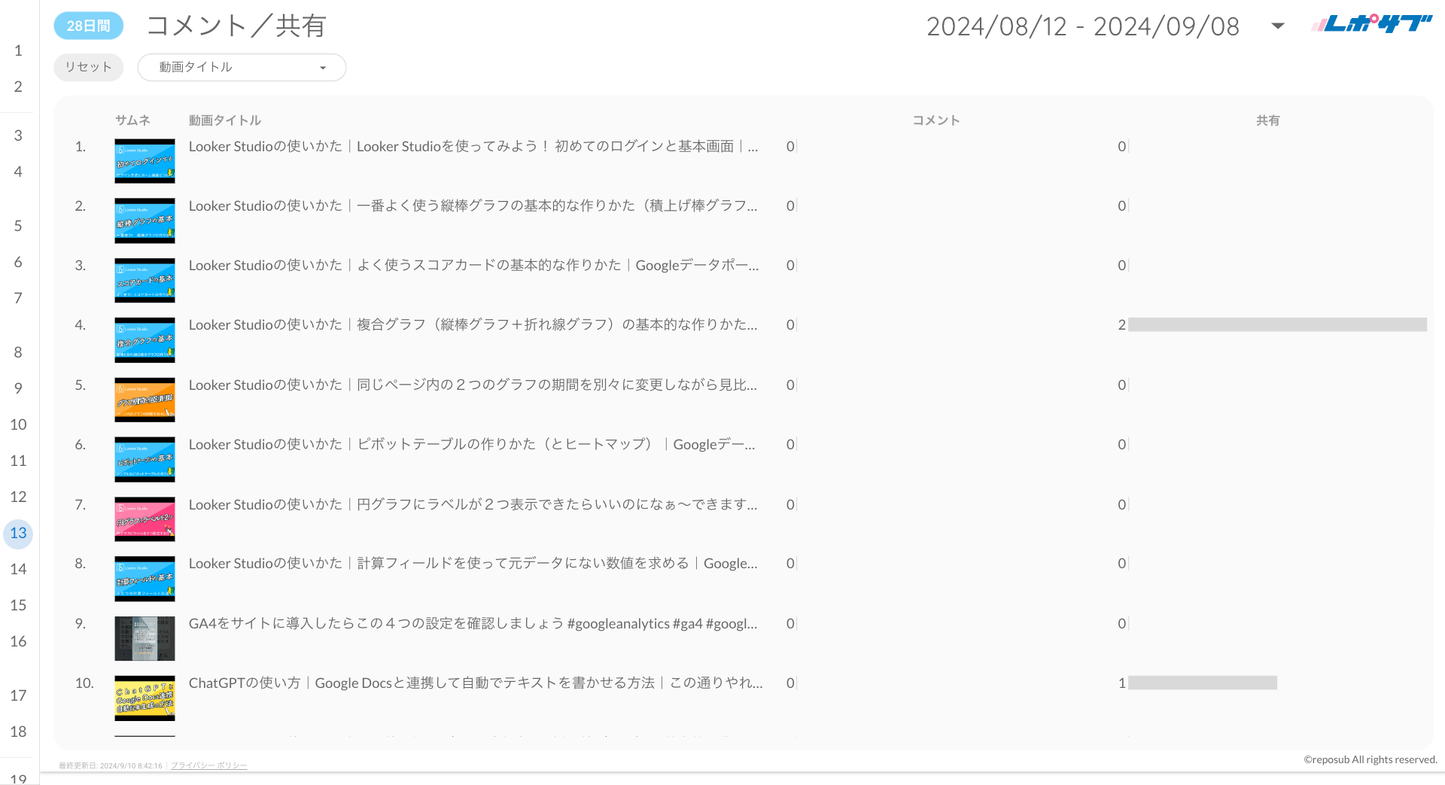Click the サムネ column header
Screen dimensions: 1445x785
pyautogui.click(x=132, y=120)
